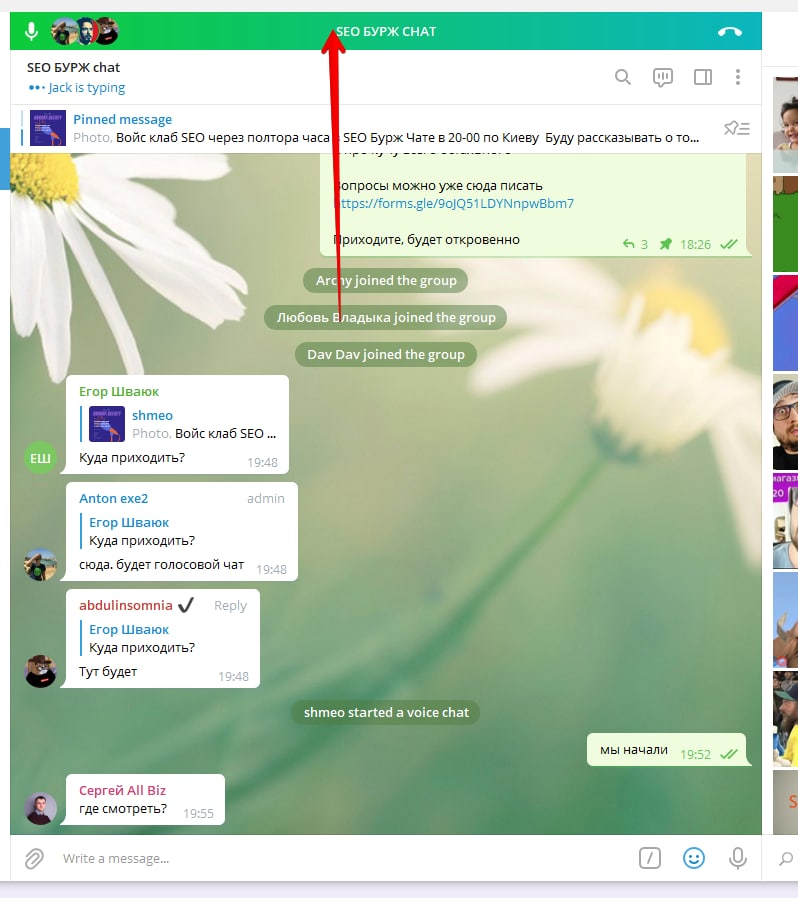Open Сергей All Biz sender profile

pos(123,791)
